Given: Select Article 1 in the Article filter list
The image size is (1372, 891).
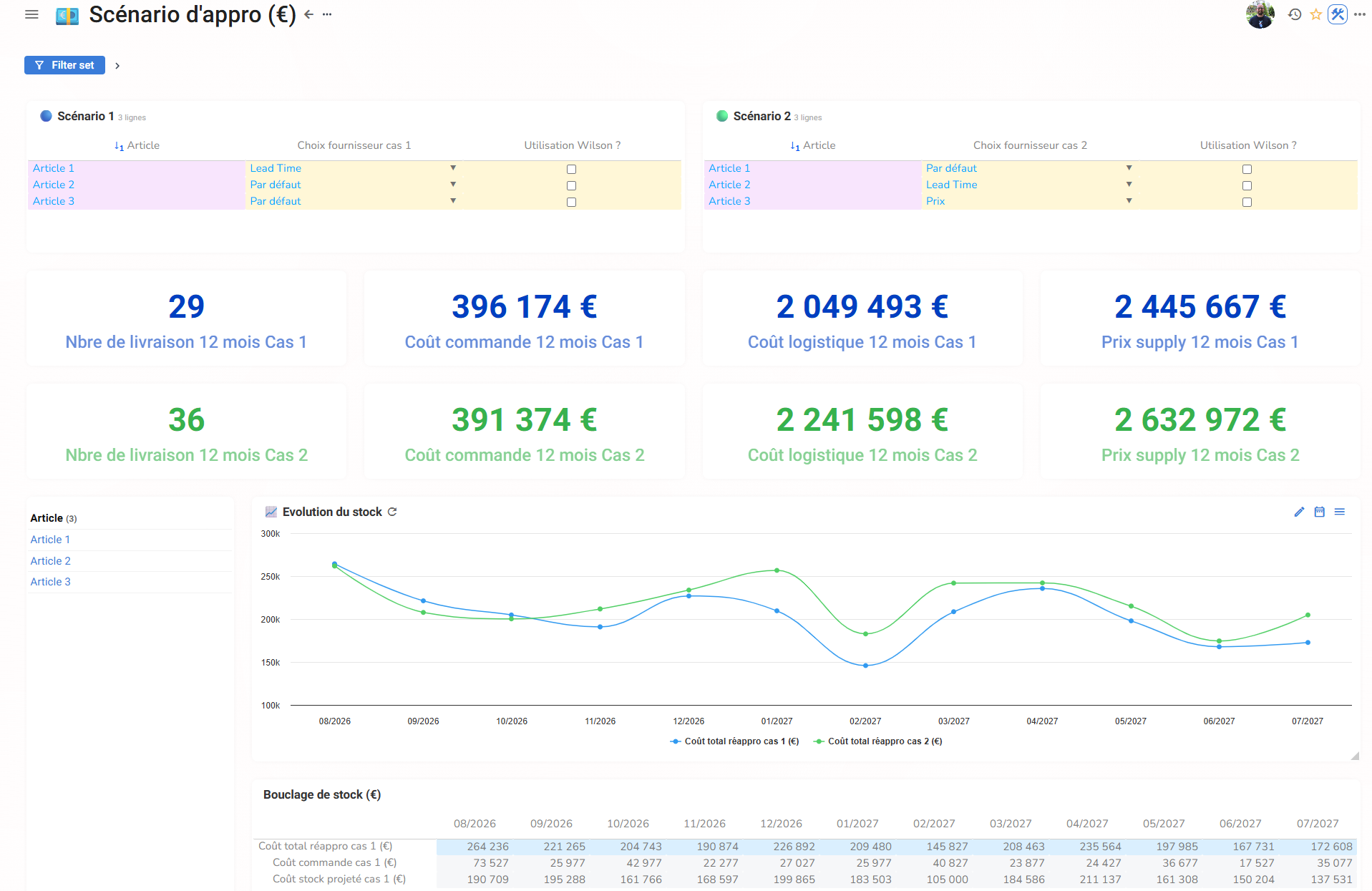Looking at the screenshot, I should point(50,540).
